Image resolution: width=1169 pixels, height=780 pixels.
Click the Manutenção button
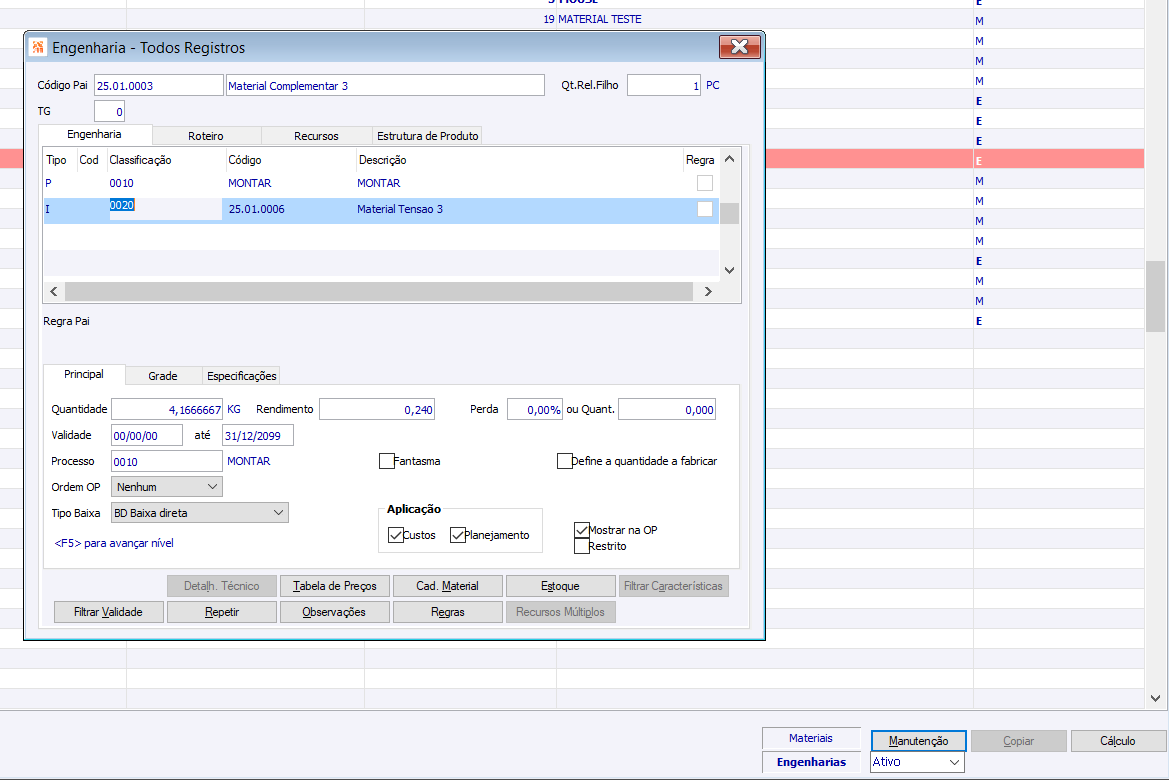pos(918,740)
